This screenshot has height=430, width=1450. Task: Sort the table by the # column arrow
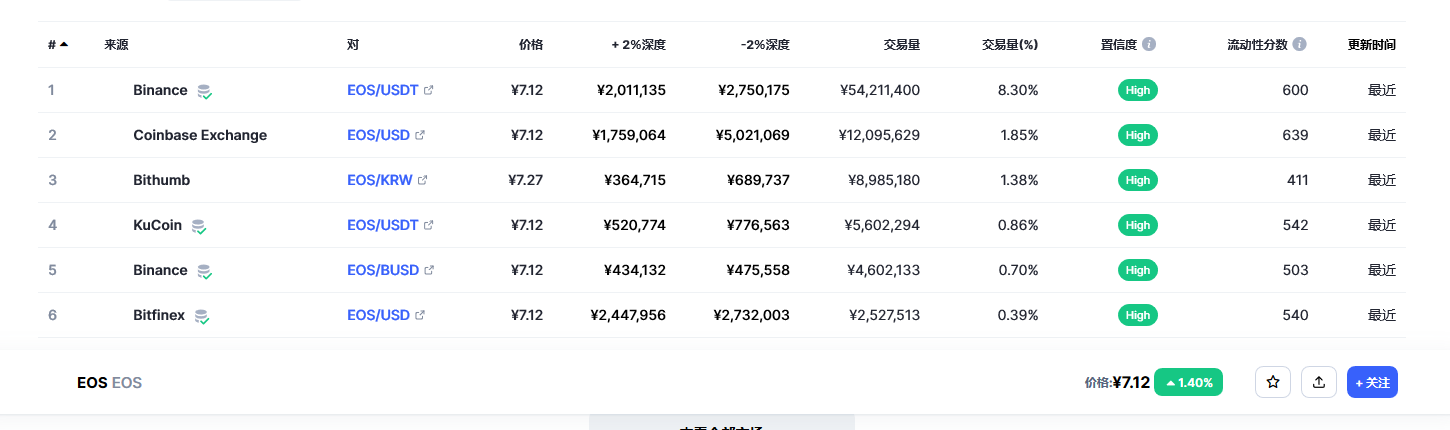(x=64, y=45)
